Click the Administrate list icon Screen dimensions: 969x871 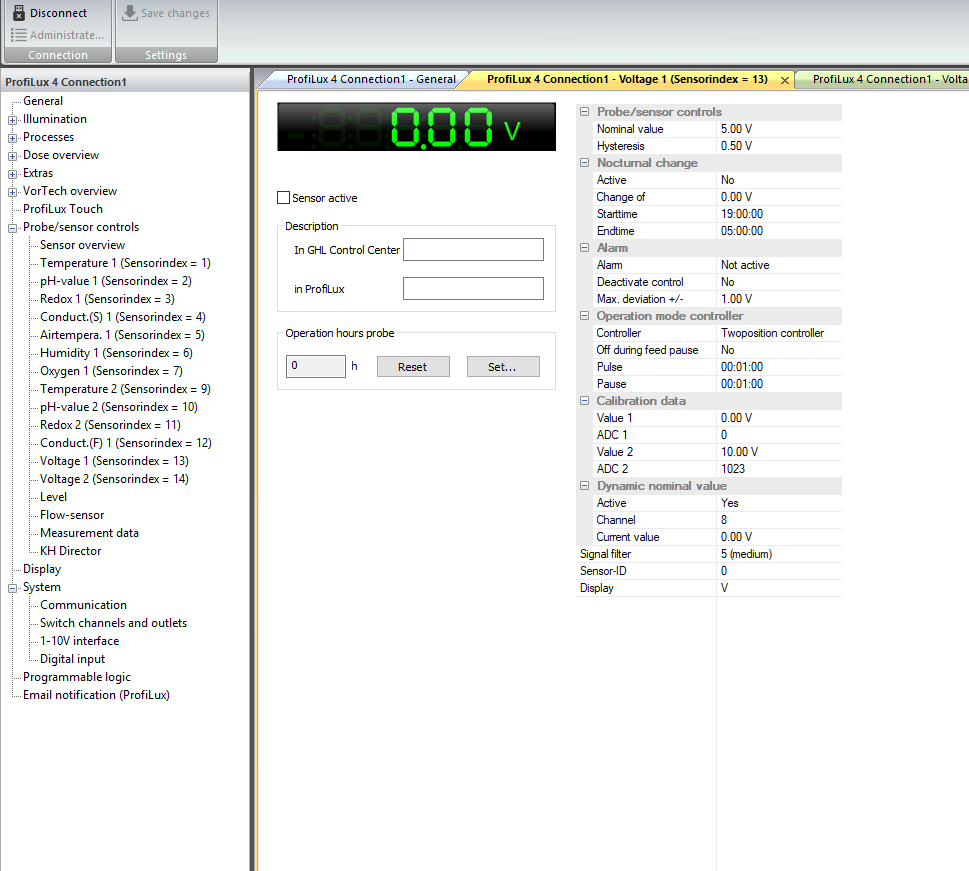coord(19,35)
